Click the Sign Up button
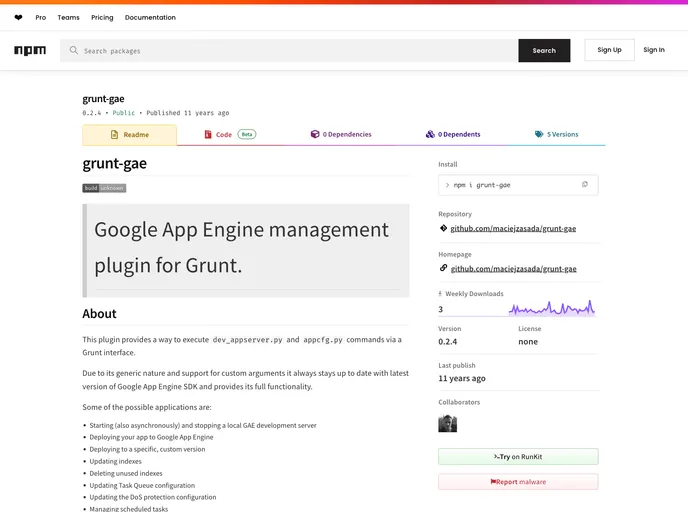This screenshot has height=512, width=688. [x=609, y=50]
